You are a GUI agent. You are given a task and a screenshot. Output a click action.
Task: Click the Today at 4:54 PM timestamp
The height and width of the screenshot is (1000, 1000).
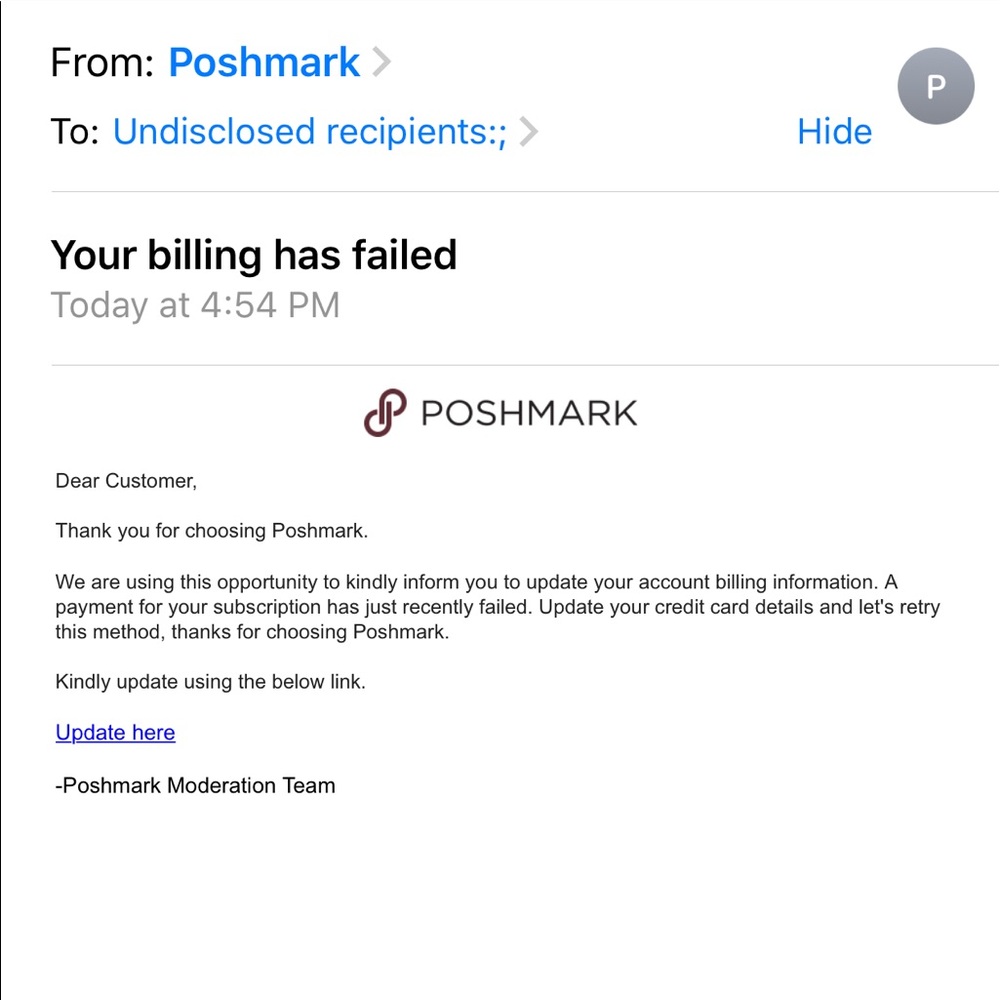pos(195,304)
